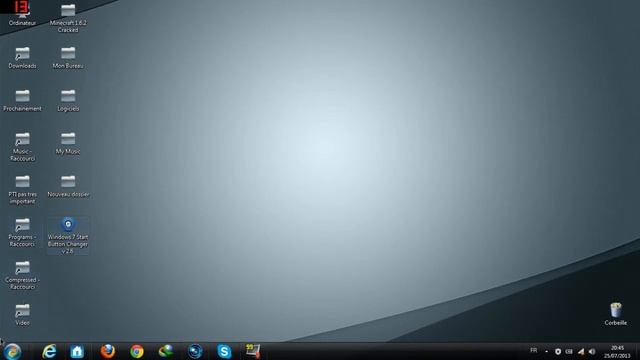This screenshot has height=360, width=640.
Task: Click the Show desktop strip
Action: click(x=637, y=351)
